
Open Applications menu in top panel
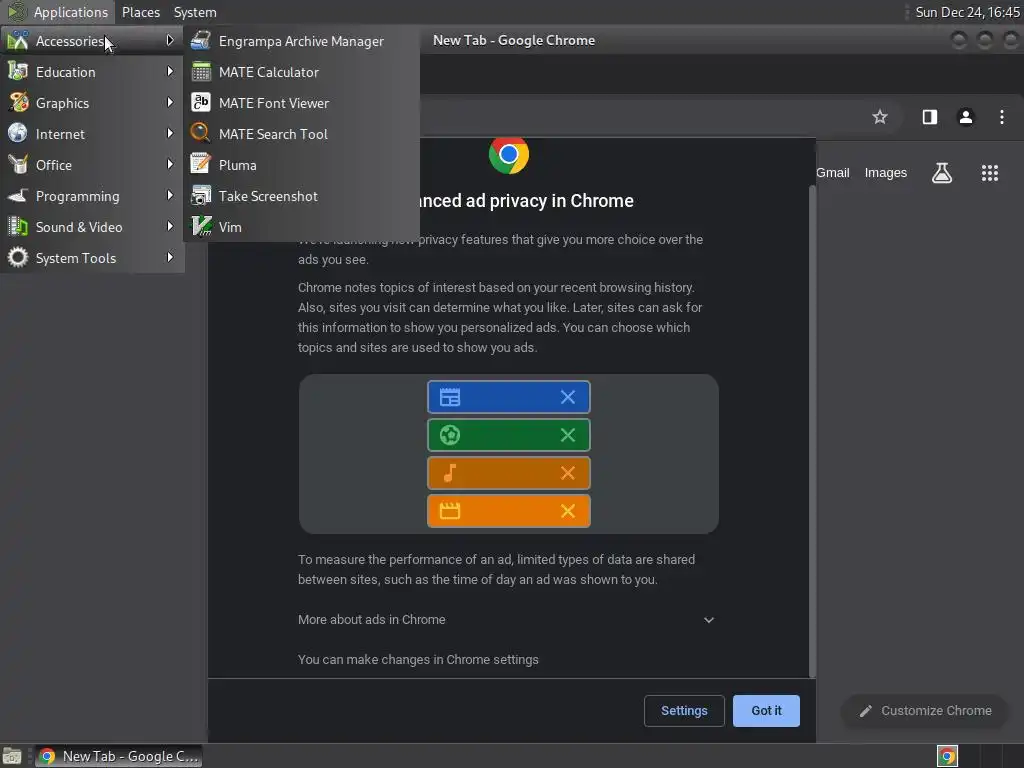[x=58, y=12]
